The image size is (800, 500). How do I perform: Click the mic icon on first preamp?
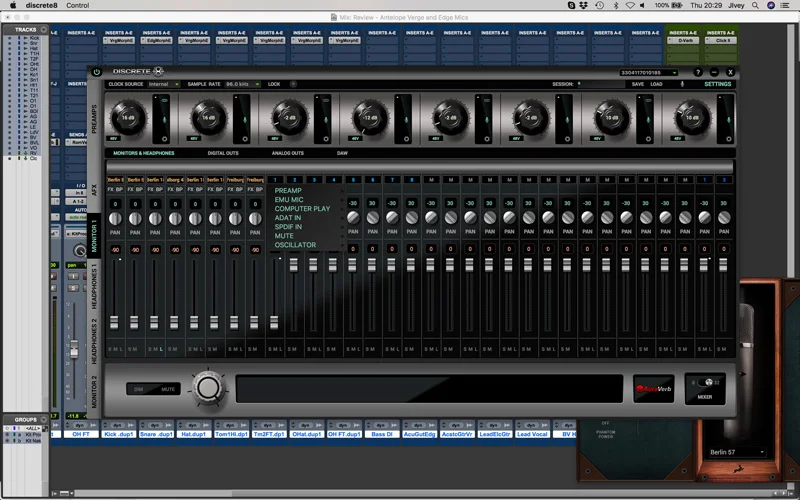tap(164, 120)
